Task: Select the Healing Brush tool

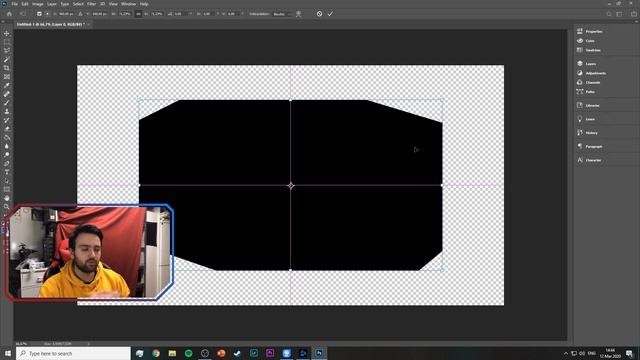Action: (x=7, y=94)
